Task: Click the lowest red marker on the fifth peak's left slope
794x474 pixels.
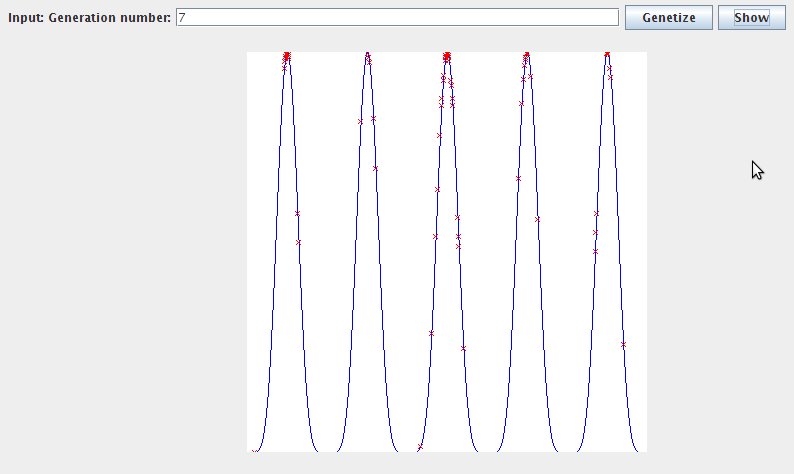Action: click(x=595, y=251)
